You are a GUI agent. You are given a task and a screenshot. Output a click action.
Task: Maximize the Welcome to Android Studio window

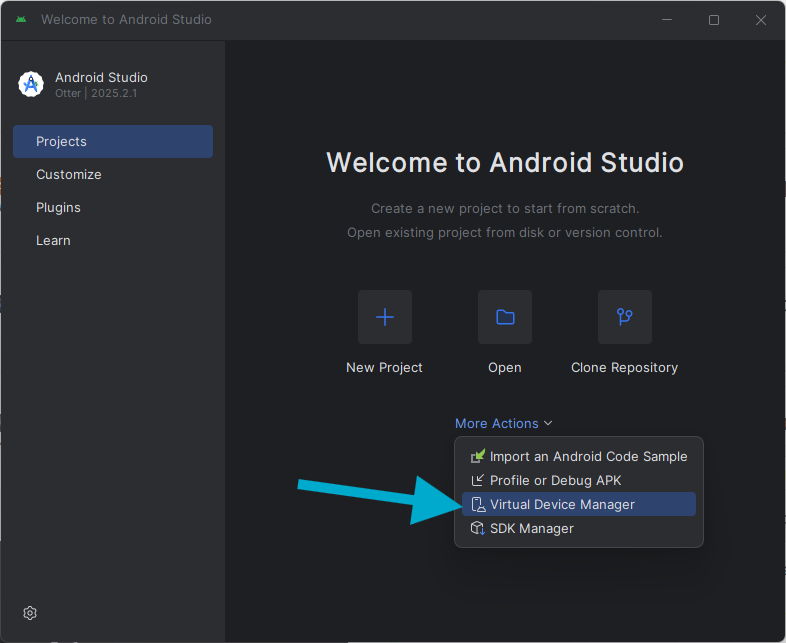click(714, 20)
